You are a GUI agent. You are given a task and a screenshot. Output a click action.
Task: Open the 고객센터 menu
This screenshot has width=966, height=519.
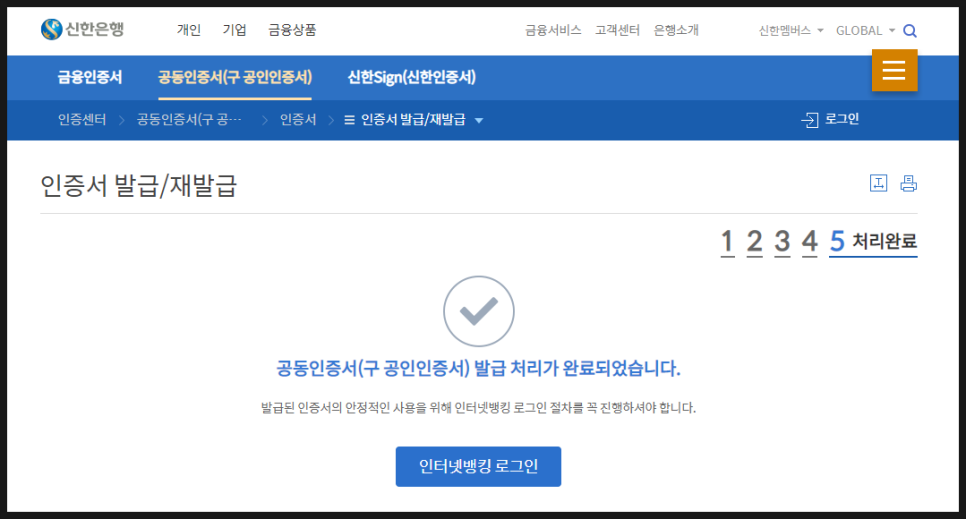(x=617, y=30)
